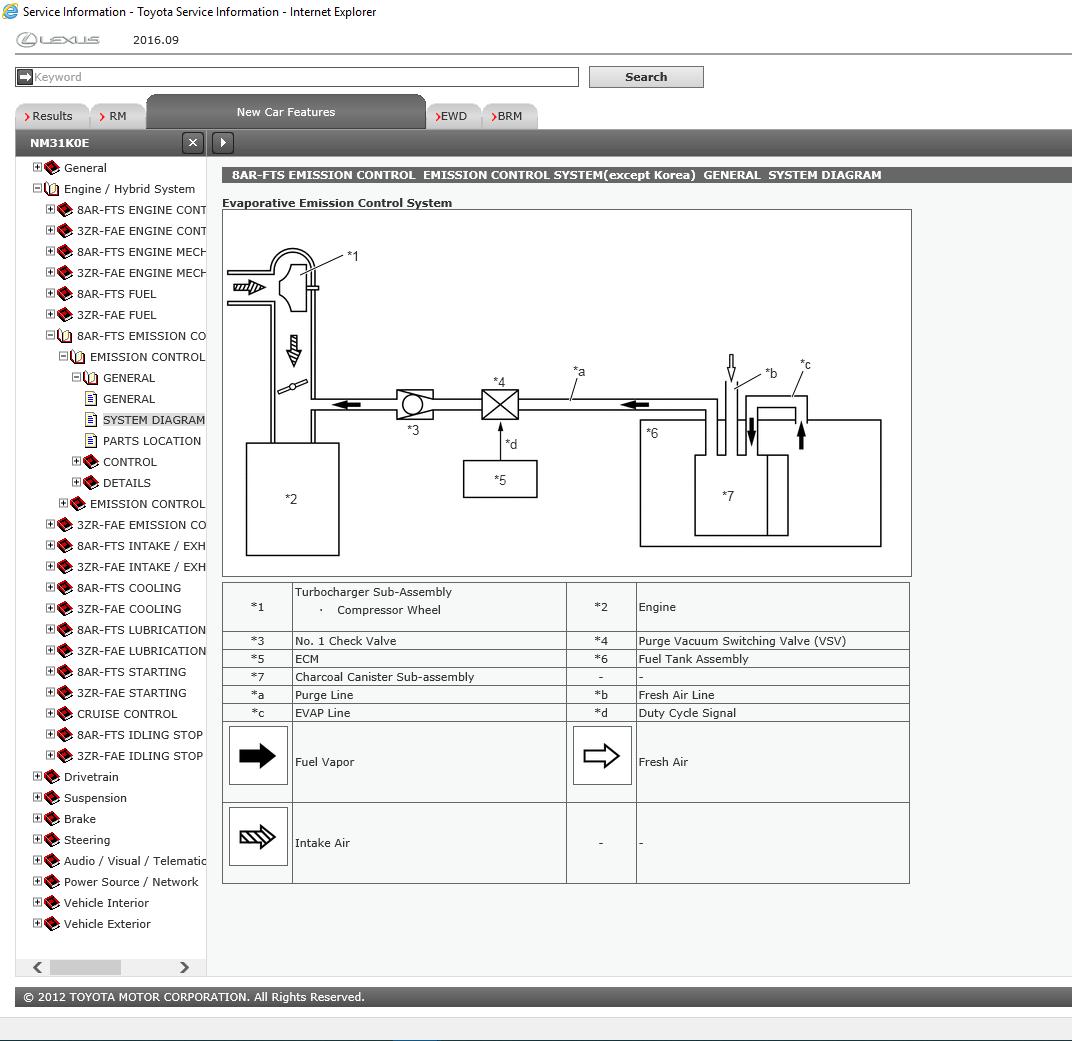Expand the 8AR-FTS COOLING node

click(x=51, y=587)
